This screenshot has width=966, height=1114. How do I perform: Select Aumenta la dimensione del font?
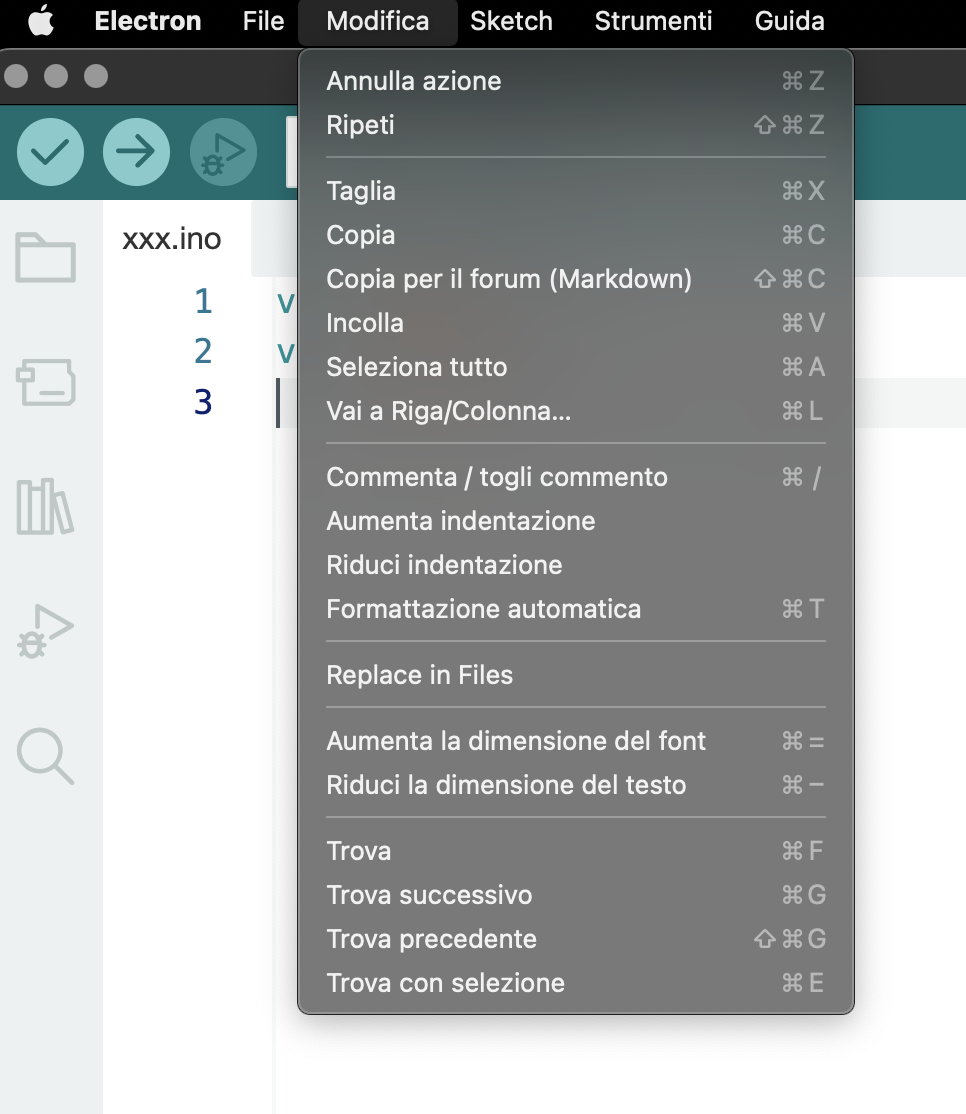click(x=576, y=742)
